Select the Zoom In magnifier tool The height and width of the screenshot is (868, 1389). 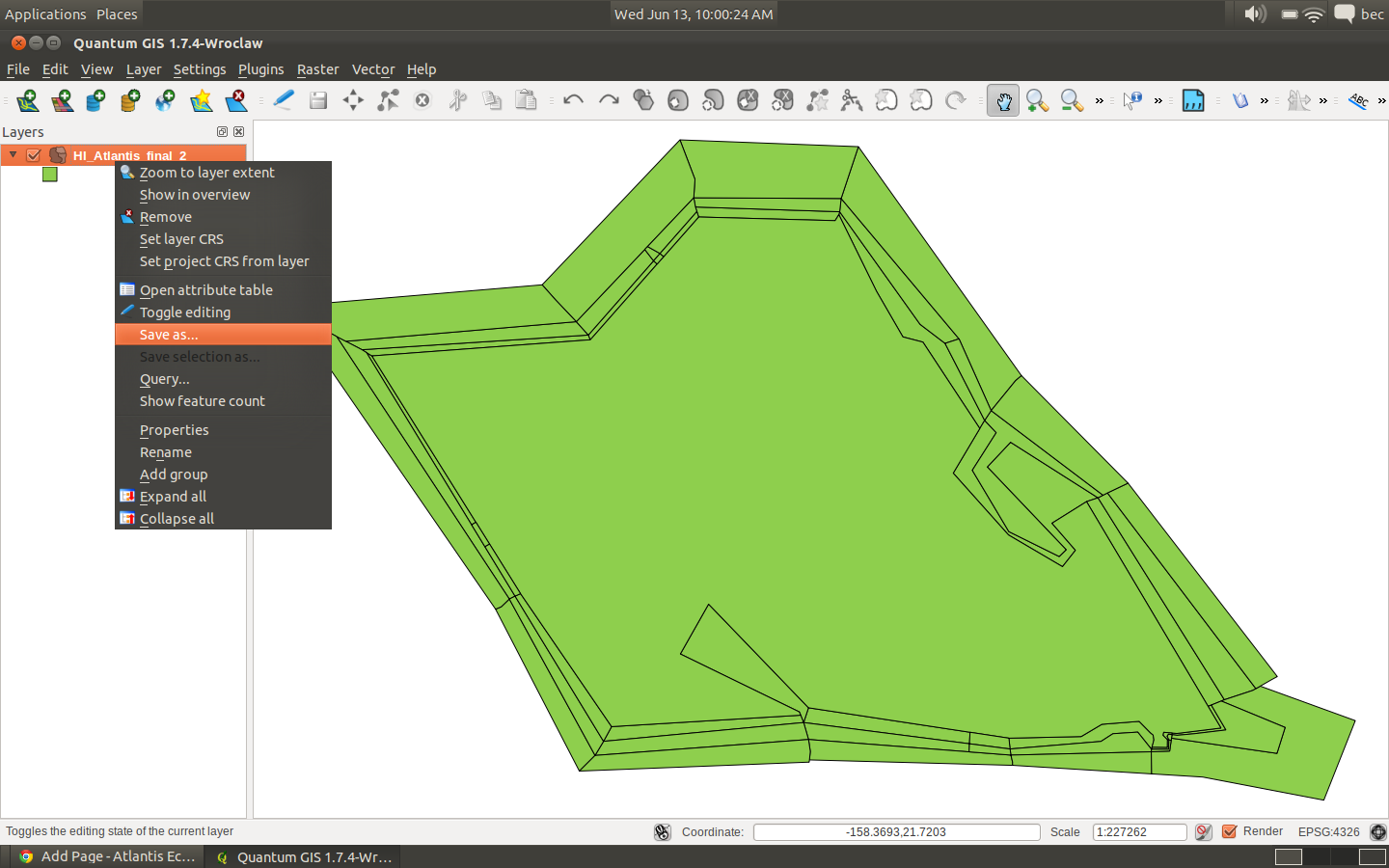click(x=1037, y=100)
